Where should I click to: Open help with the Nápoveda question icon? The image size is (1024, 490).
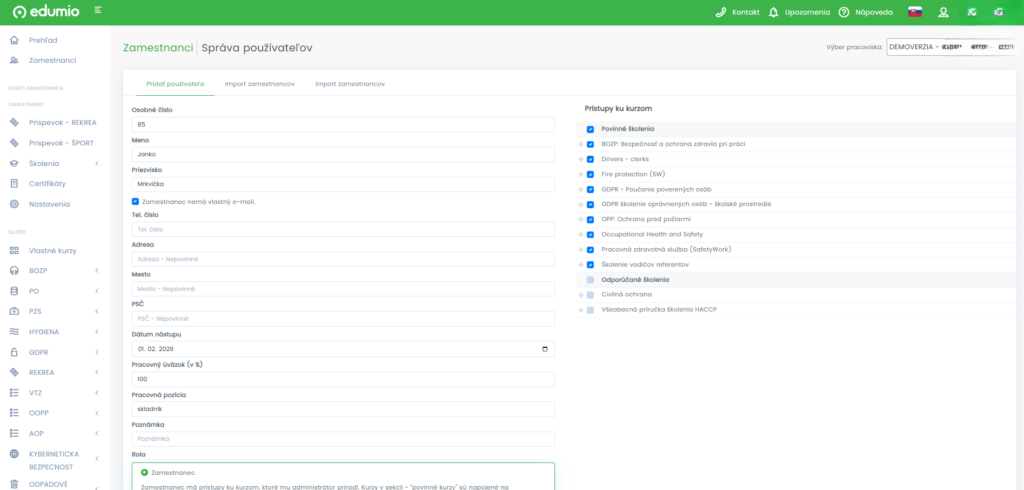(x=844, y=12)
